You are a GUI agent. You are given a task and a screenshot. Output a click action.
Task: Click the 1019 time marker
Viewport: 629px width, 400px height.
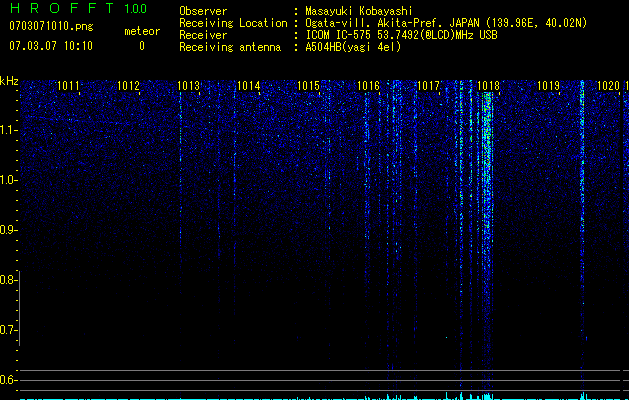(x=548, y=85)
